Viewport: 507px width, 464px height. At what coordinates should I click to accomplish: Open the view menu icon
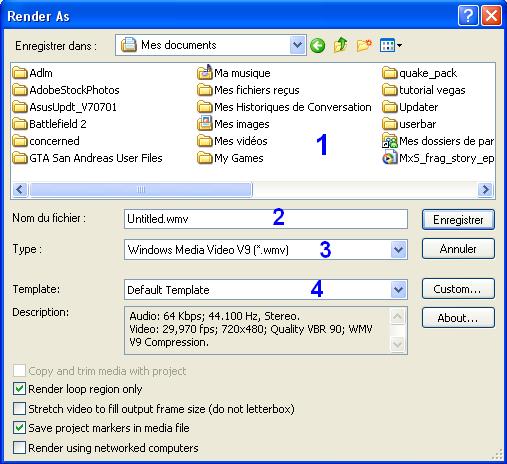390,45
